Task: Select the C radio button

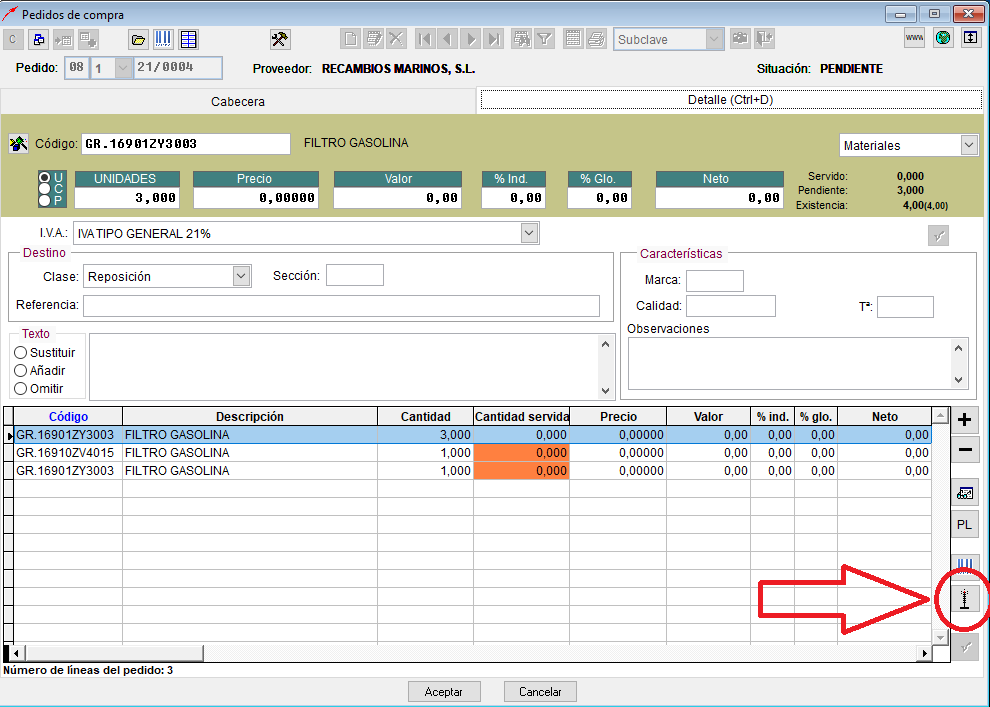Action: (44, 189)
